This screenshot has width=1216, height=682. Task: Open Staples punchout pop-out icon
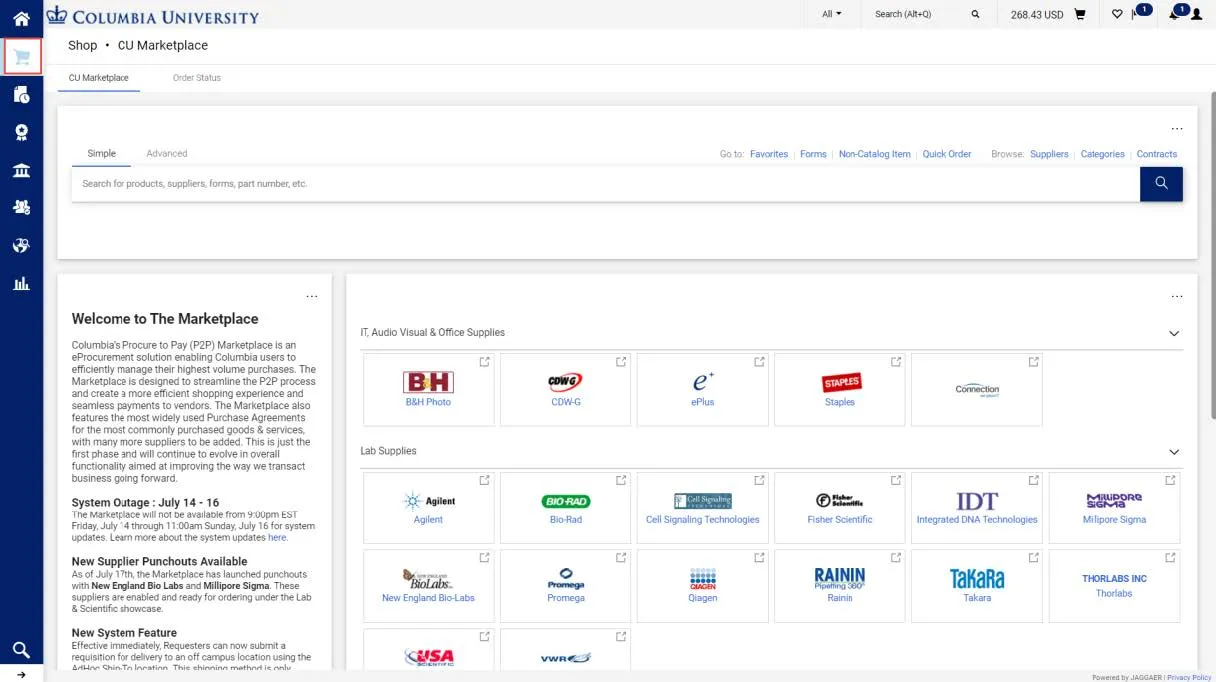[896, 362]
